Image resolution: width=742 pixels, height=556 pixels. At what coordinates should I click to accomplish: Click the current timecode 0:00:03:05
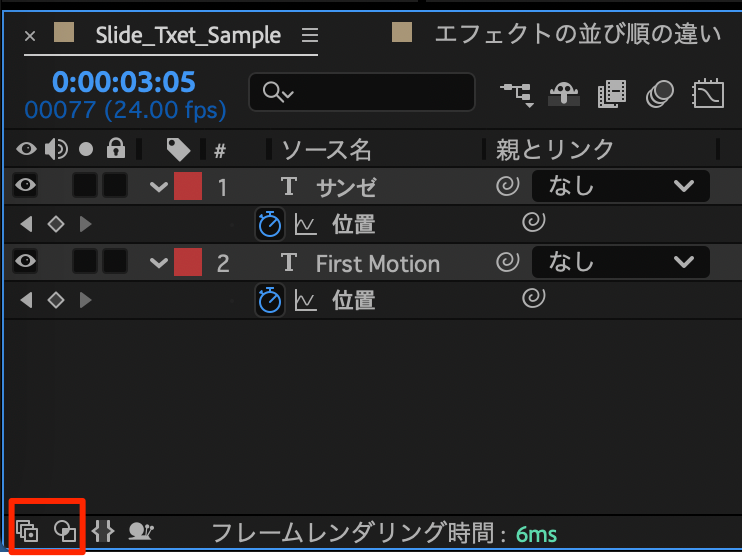(x=124, y=82)
